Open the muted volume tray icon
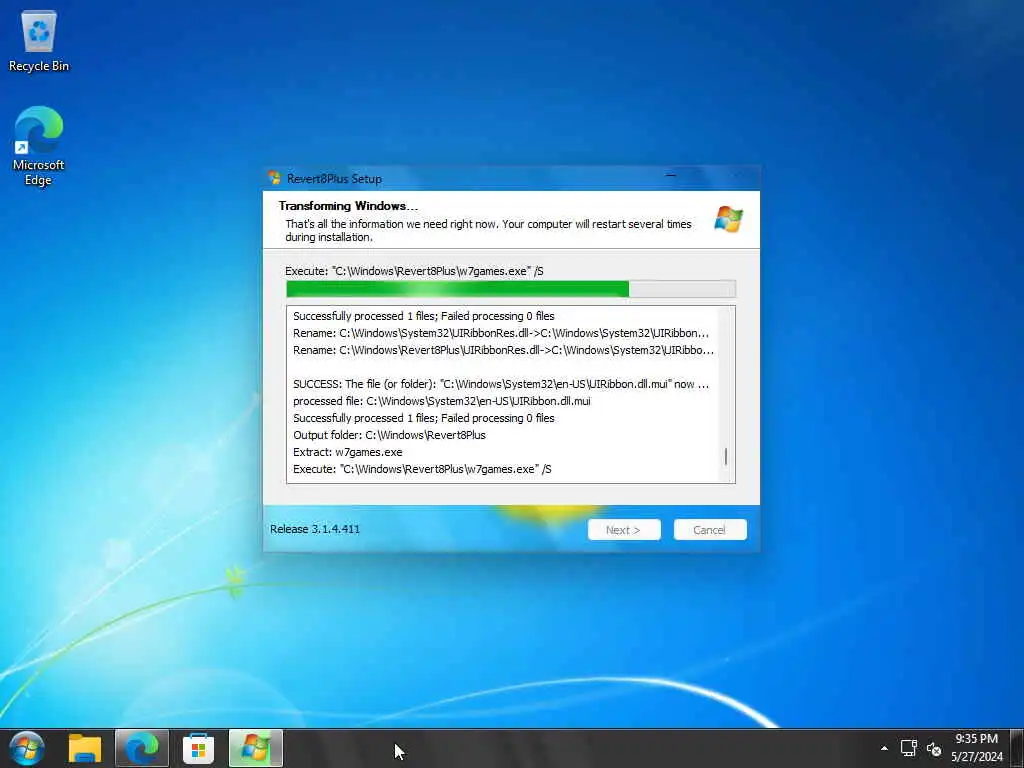Viewport: 1024px width, 768px height. coord(934,749)
